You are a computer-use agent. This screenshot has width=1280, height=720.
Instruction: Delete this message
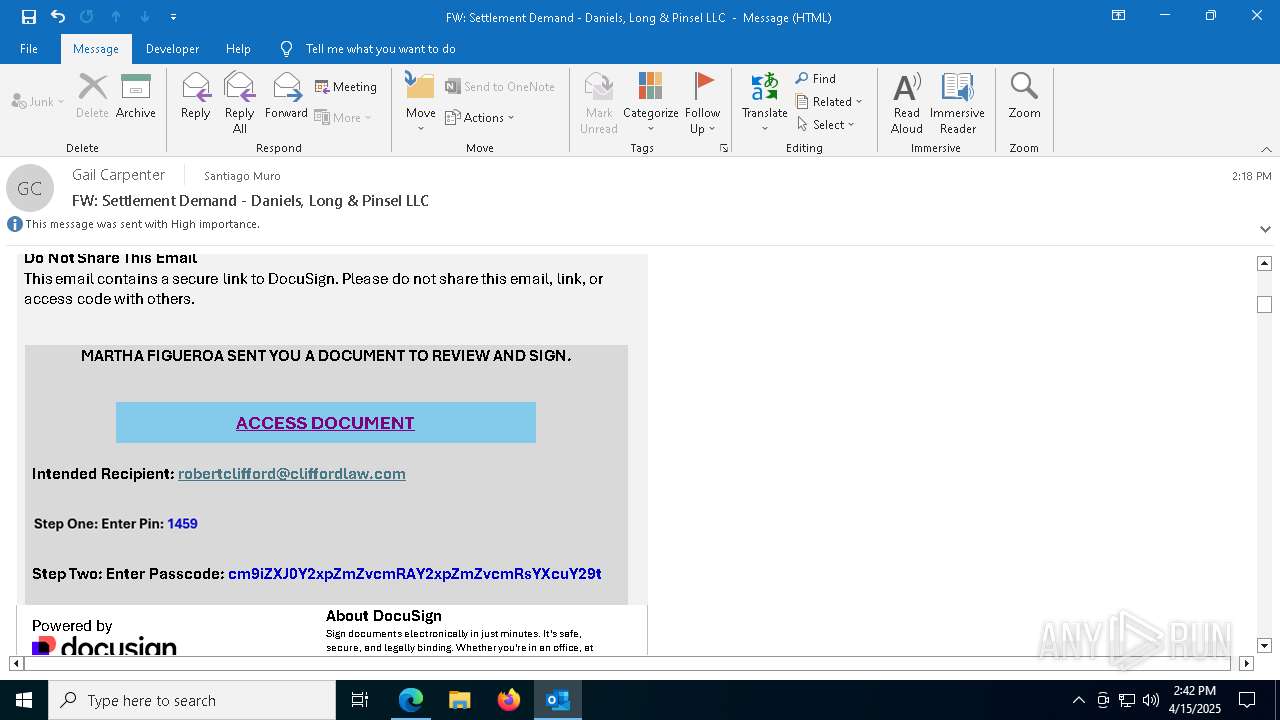[x=92, y=97]
